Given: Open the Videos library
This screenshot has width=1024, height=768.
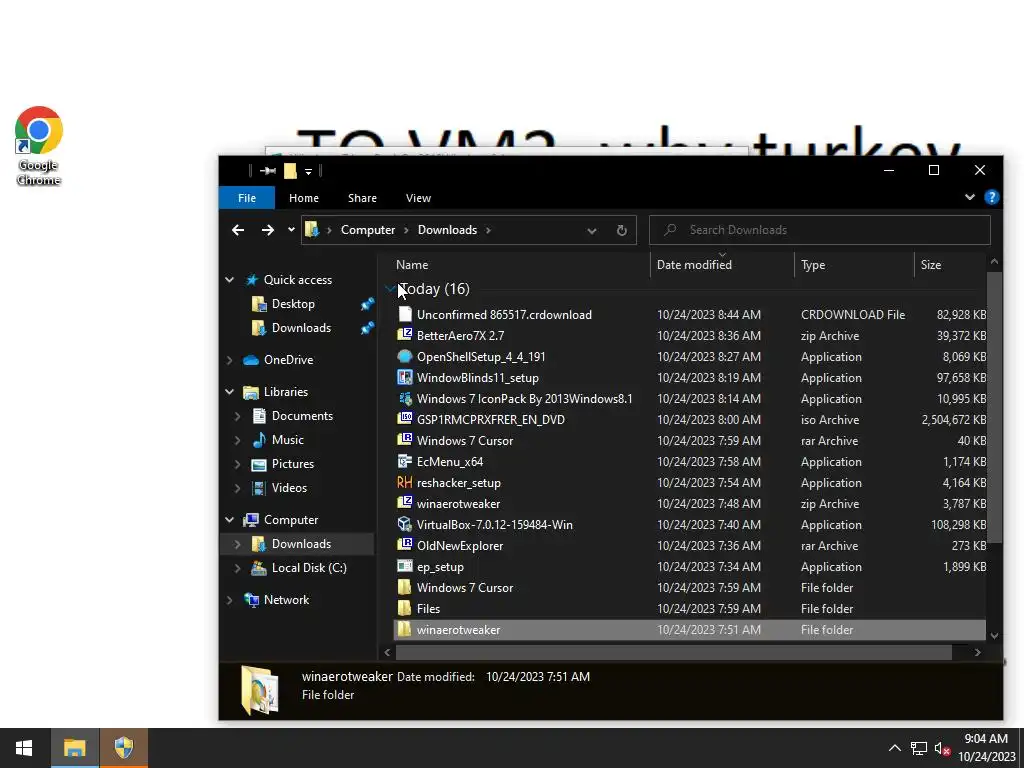Looking at the screenshot, I should pos(289,488).
